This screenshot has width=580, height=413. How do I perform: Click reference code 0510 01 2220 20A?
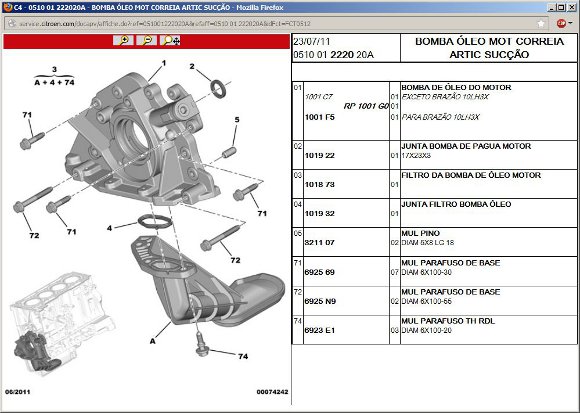333,55
